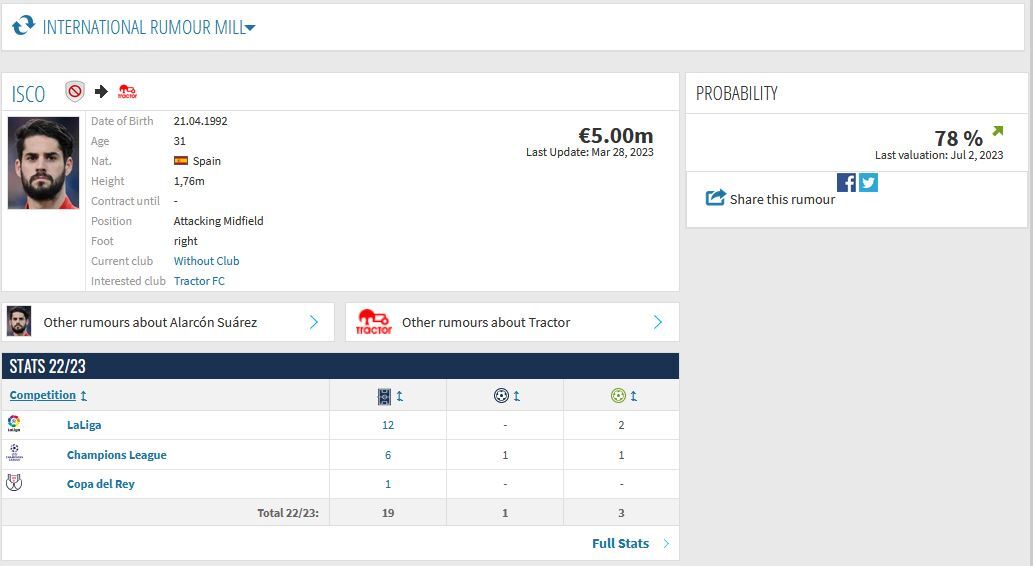Click the 78 % probability value
The height and width of the screenshot is (566, 1033).
(x=959, y=138)
